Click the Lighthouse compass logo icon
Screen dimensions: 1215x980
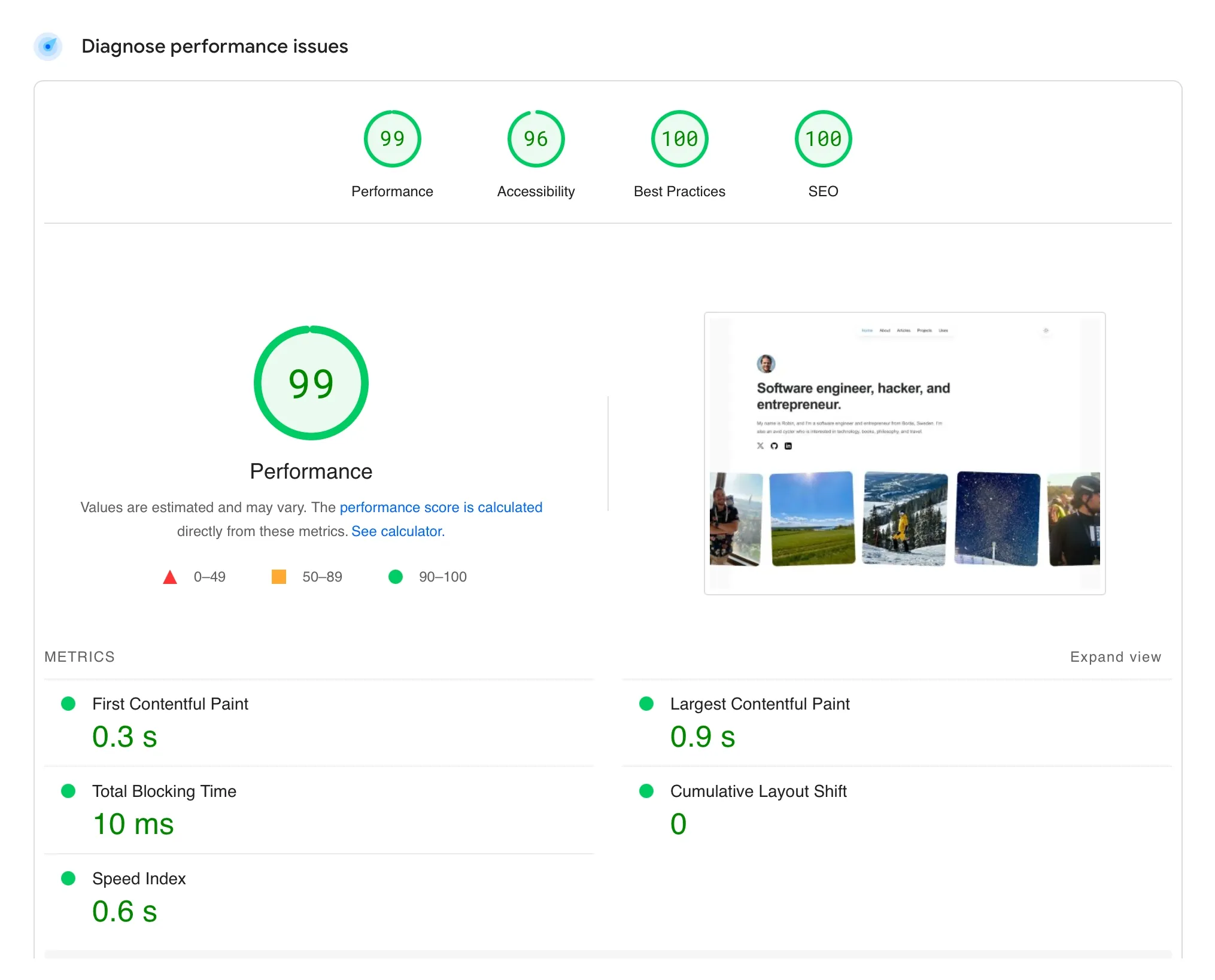(x=48, y=47)
